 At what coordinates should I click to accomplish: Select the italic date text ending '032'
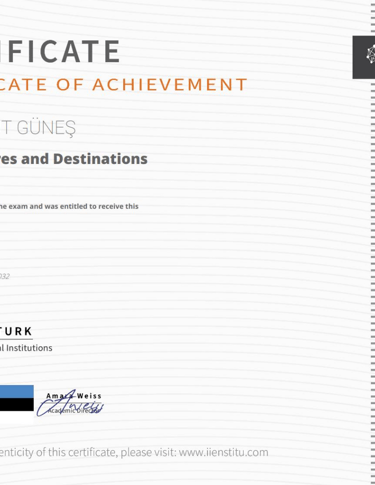pyautogui.click(x=5, y=276)
